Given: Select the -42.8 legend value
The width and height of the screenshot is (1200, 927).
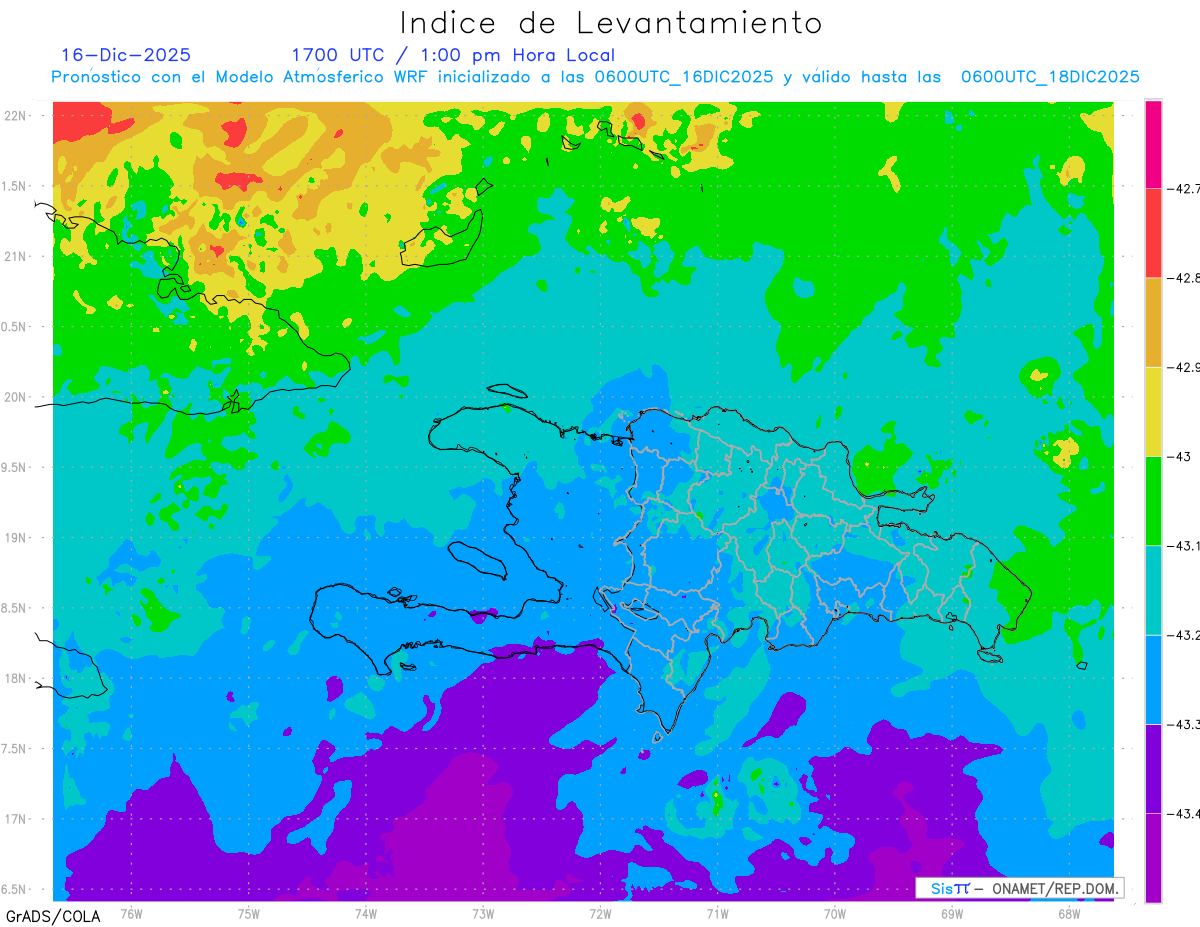Looking at the screenshot, I should click(x=1183, y=278).
